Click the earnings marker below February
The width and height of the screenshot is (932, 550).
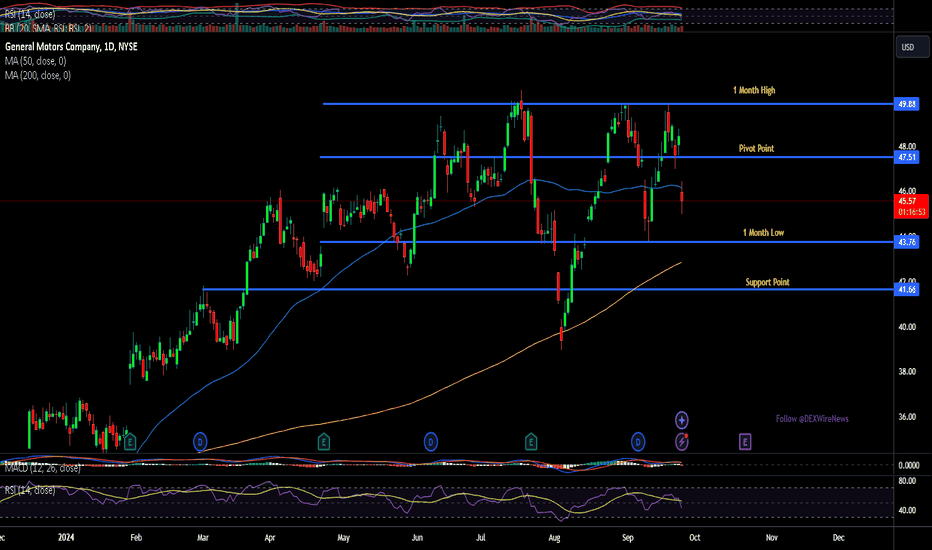pos(130,442)
